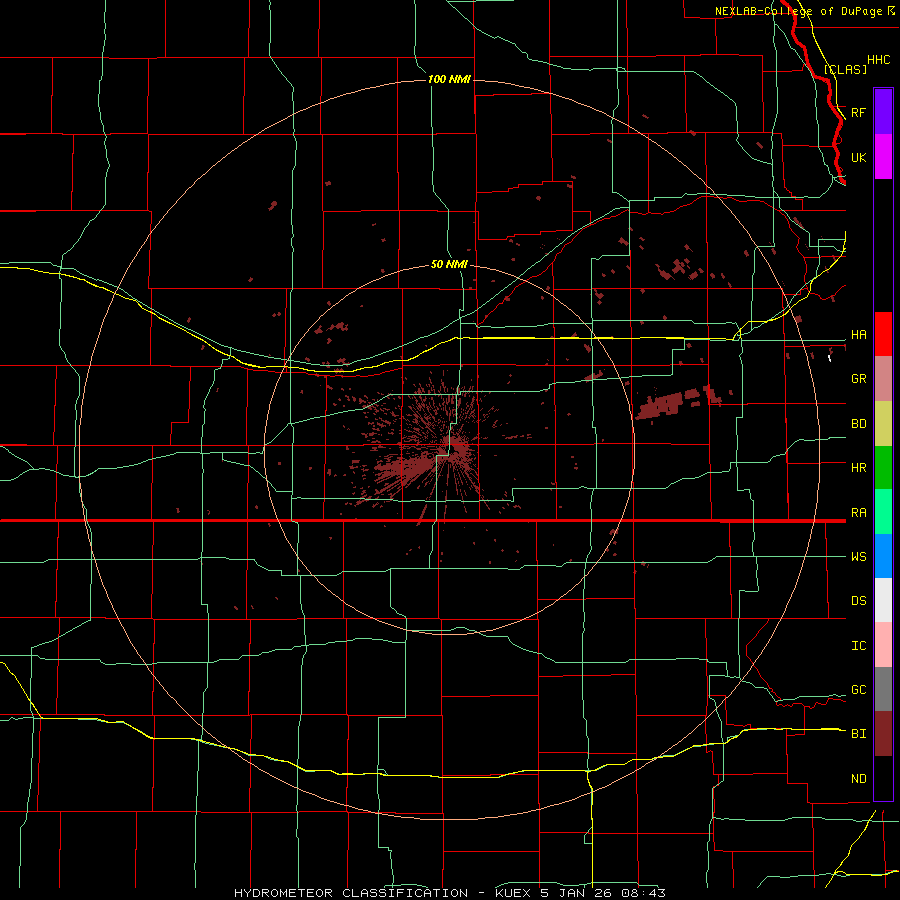Click the 5 JAN 26 date text
Screen dimensions: 900x900
point(577,893)
